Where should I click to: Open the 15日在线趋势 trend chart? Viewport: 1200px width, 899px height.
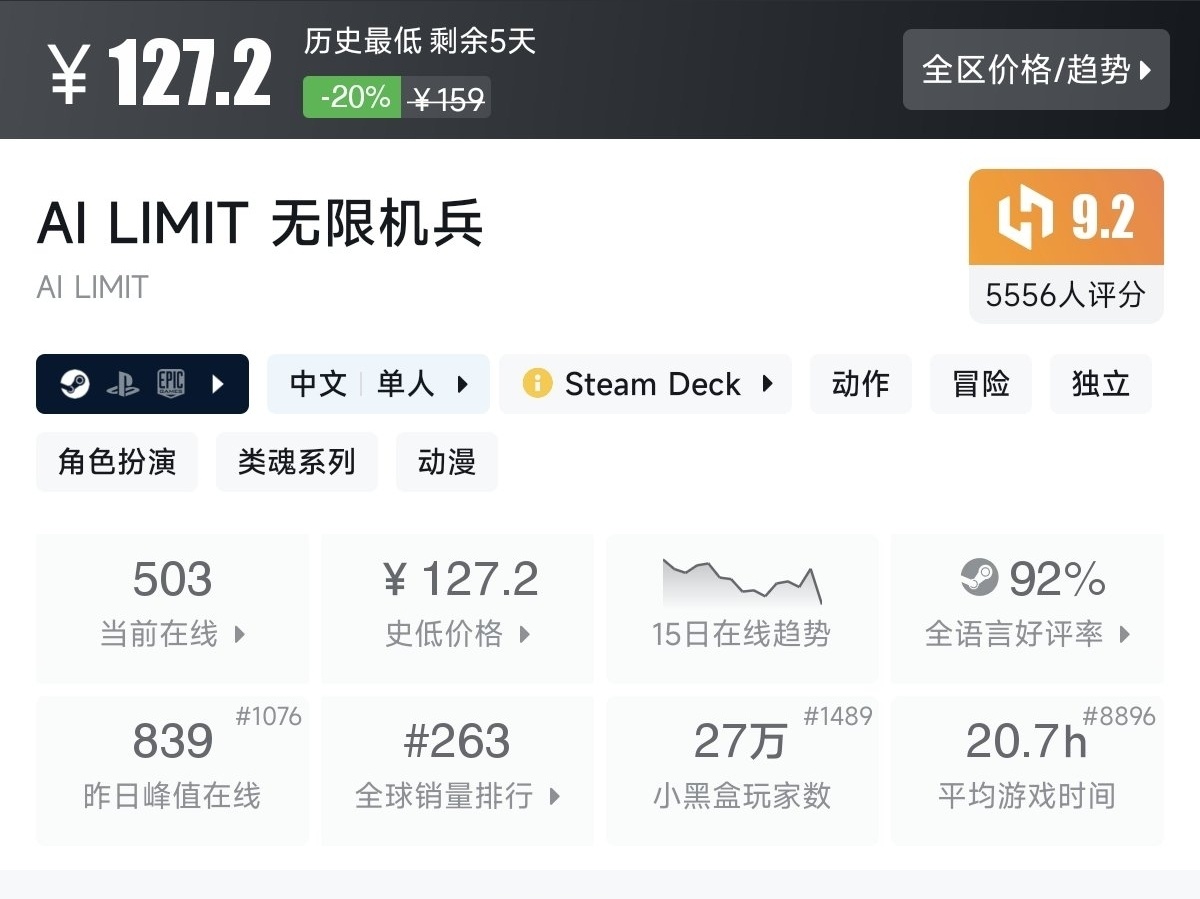[742, 609]
